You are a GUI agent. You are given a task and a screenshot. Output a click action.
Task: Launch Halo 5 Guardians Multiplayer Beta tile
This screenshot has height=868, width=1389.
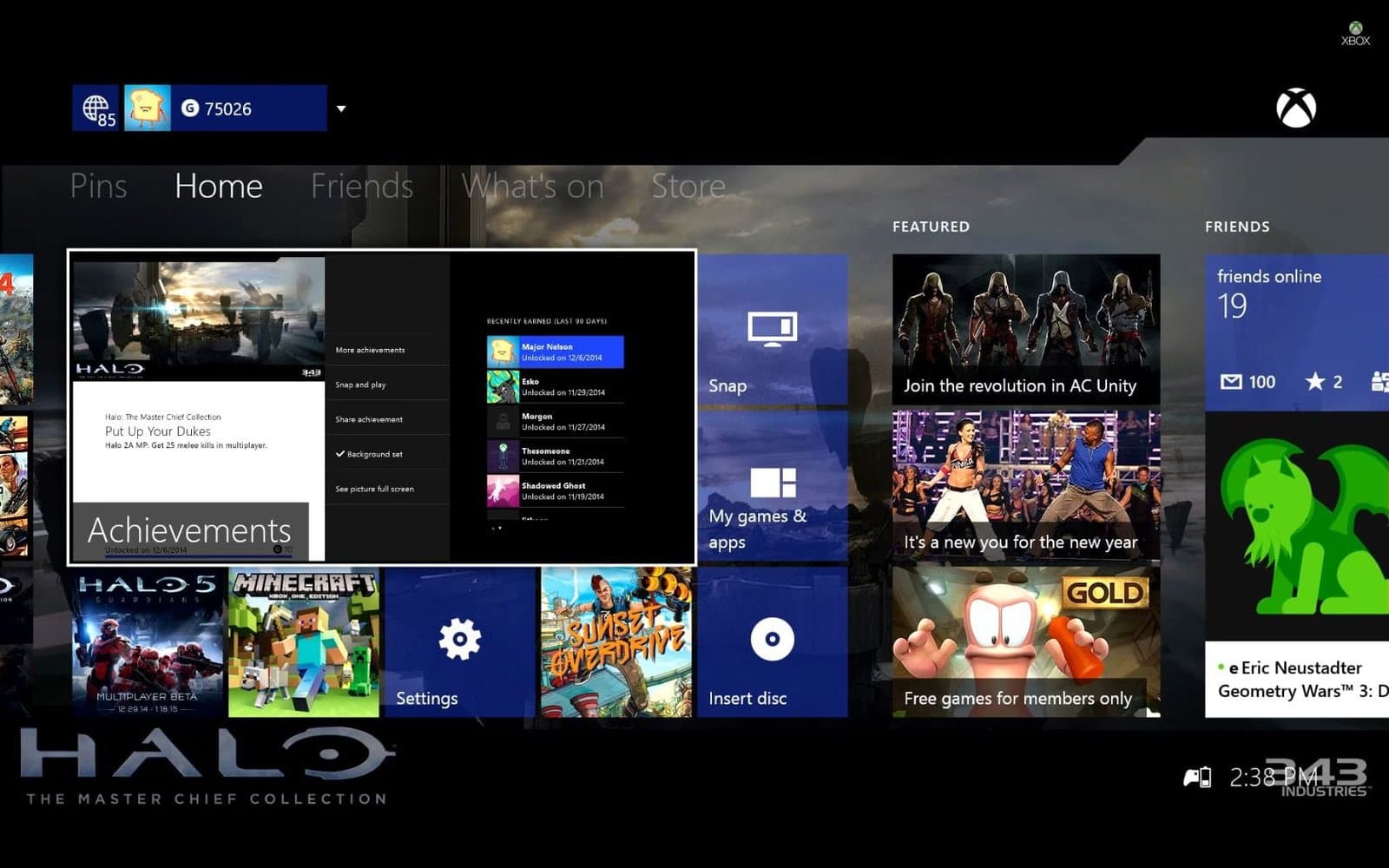(x=148, y=641)
